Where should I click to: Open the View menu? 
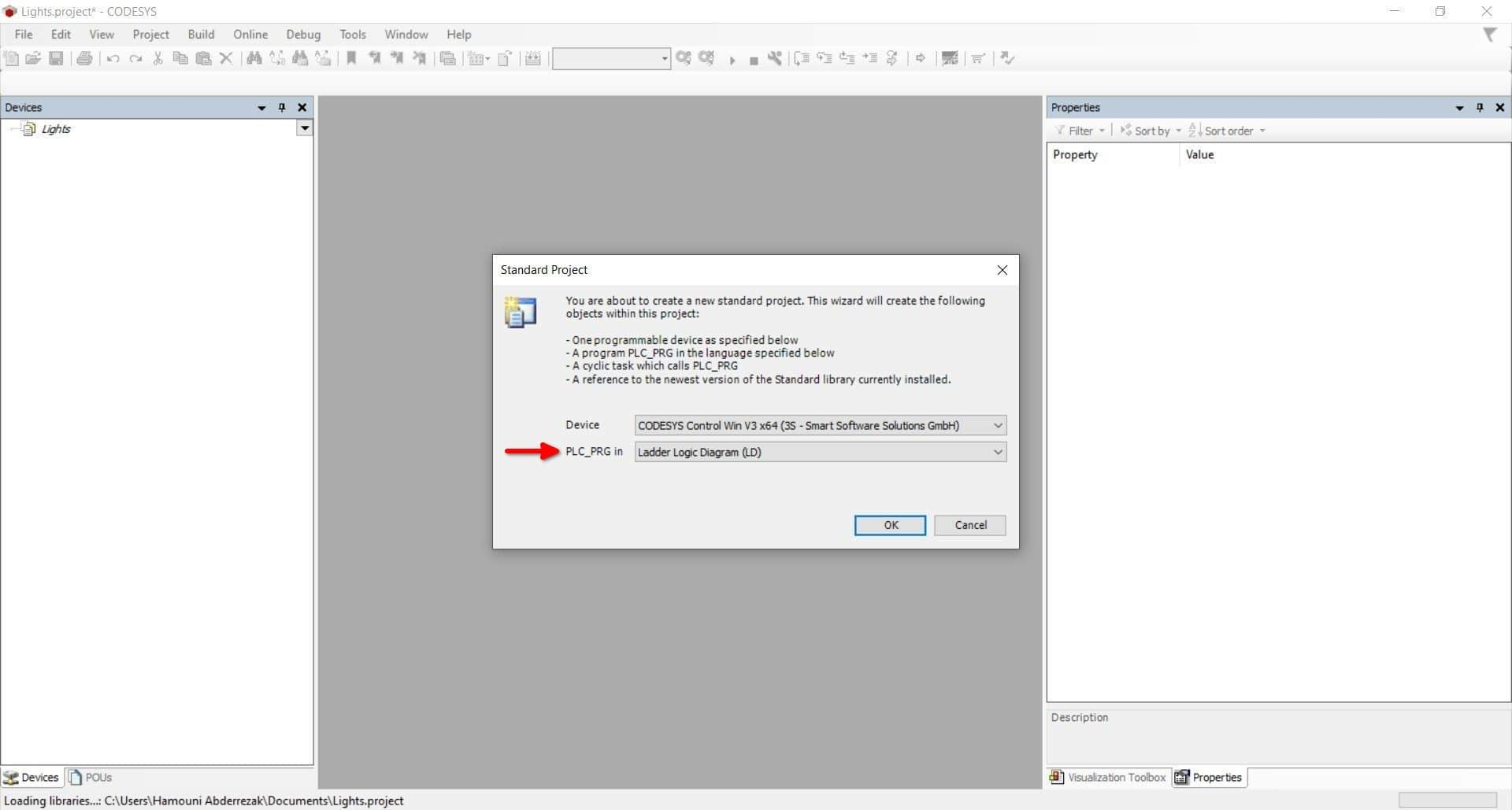[102, 35]
